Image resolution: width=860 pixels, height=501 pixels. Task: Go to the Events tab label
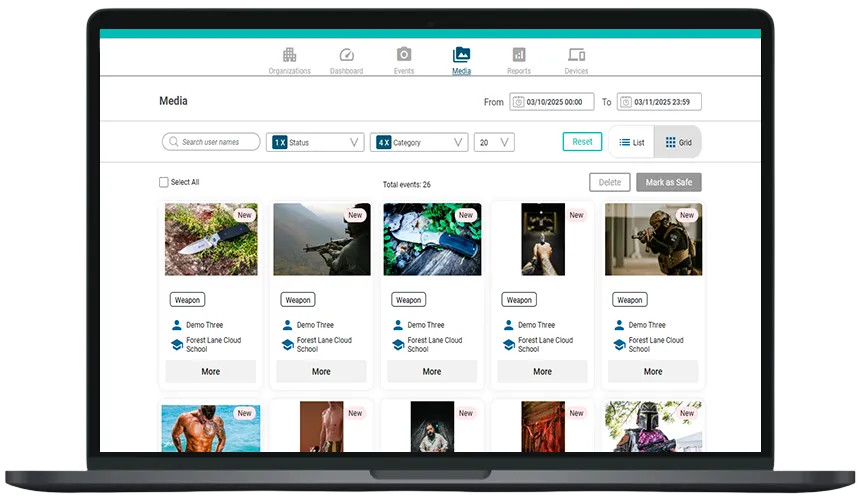click(404, 71)
